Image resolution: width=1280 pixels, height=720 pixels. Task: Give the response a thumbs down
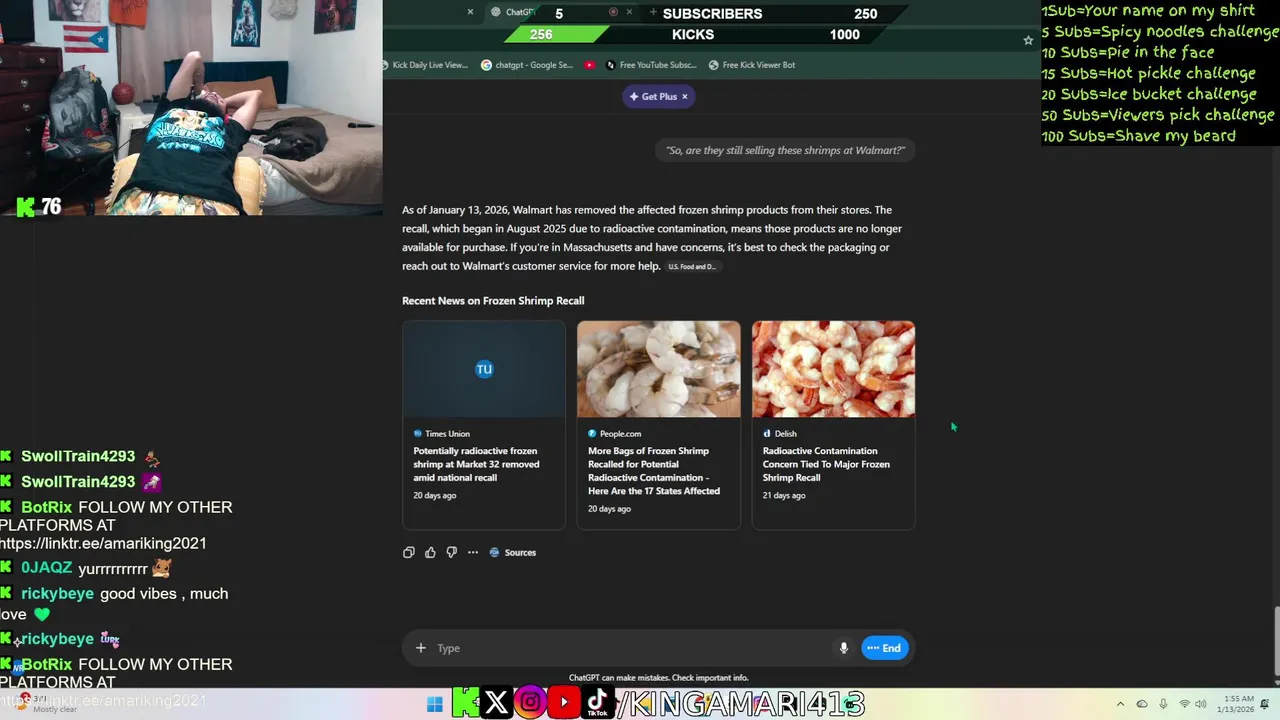[x=451, y=552]
